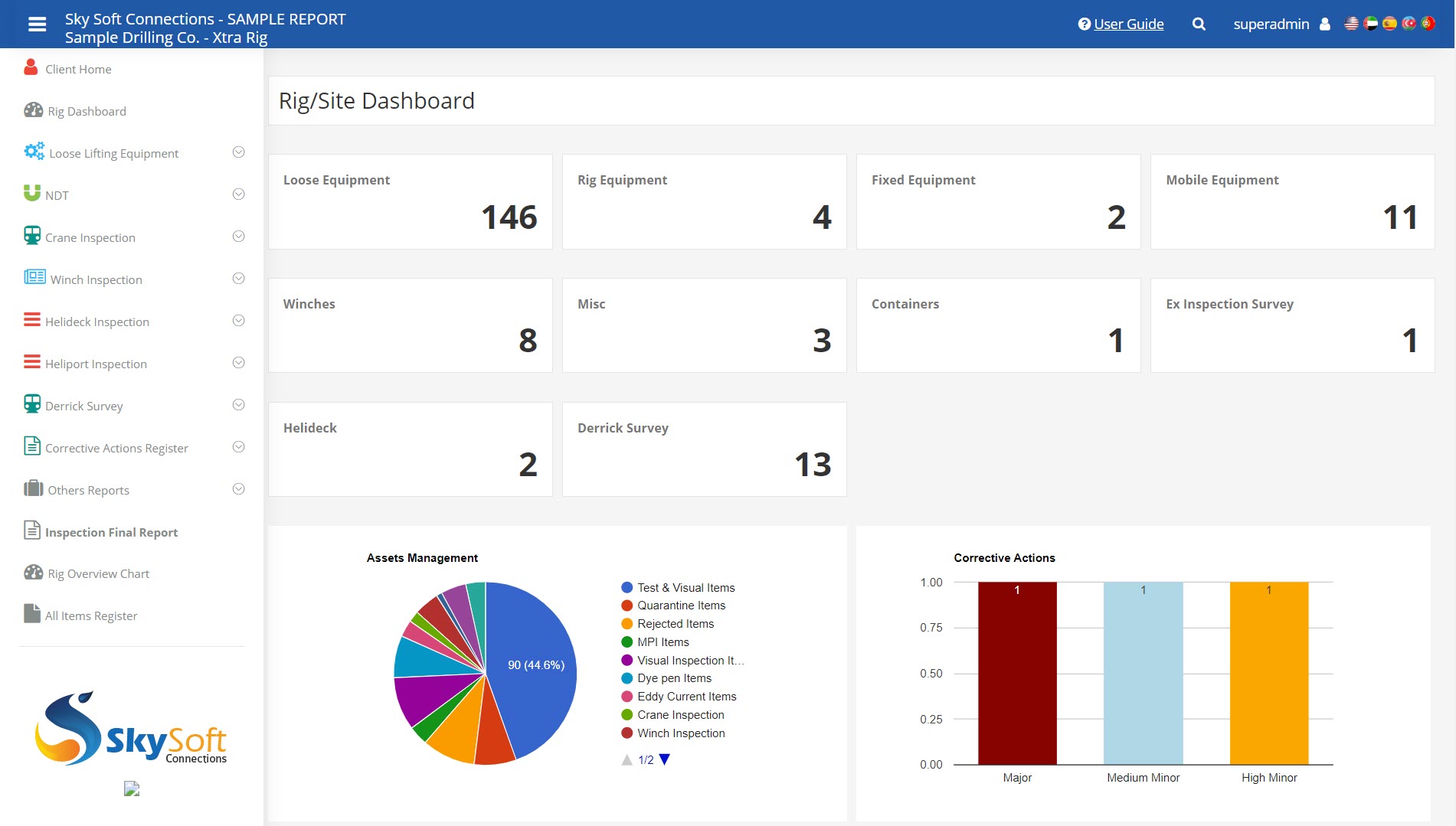Open the User Guide link
This screenshot has width=1456, height=826.
1128,24
